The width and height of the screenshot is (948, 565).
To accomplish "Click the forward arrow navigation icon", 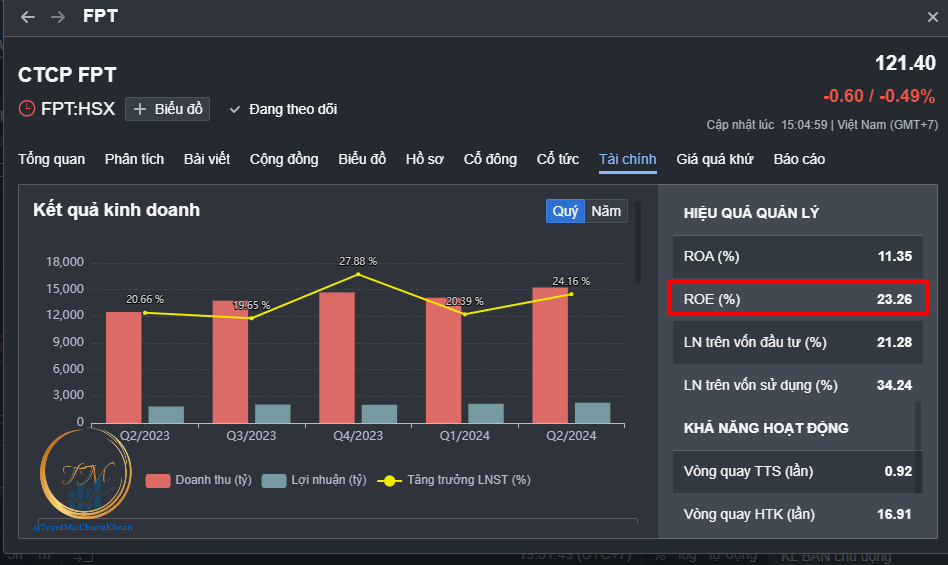I will pyautogui.click(x=58, y=17).
